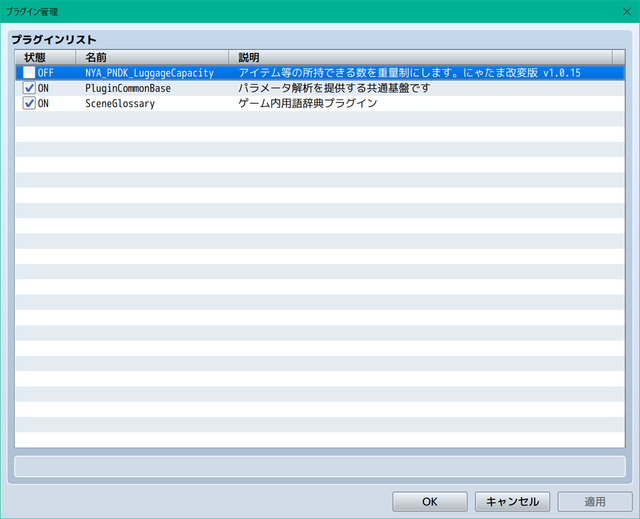Select the SceneGlossary plugin name
The height and width of the screenshot is (519, 640).
point(120,104)
